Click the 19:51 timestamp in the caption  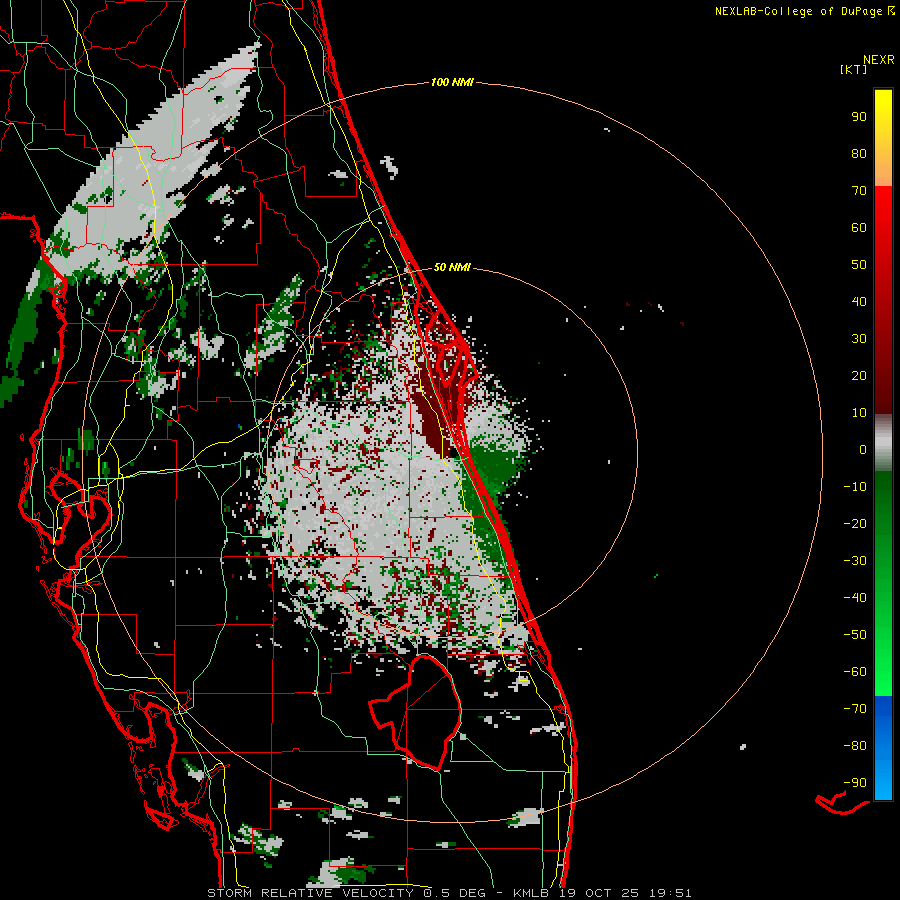(x=670, y=893)
